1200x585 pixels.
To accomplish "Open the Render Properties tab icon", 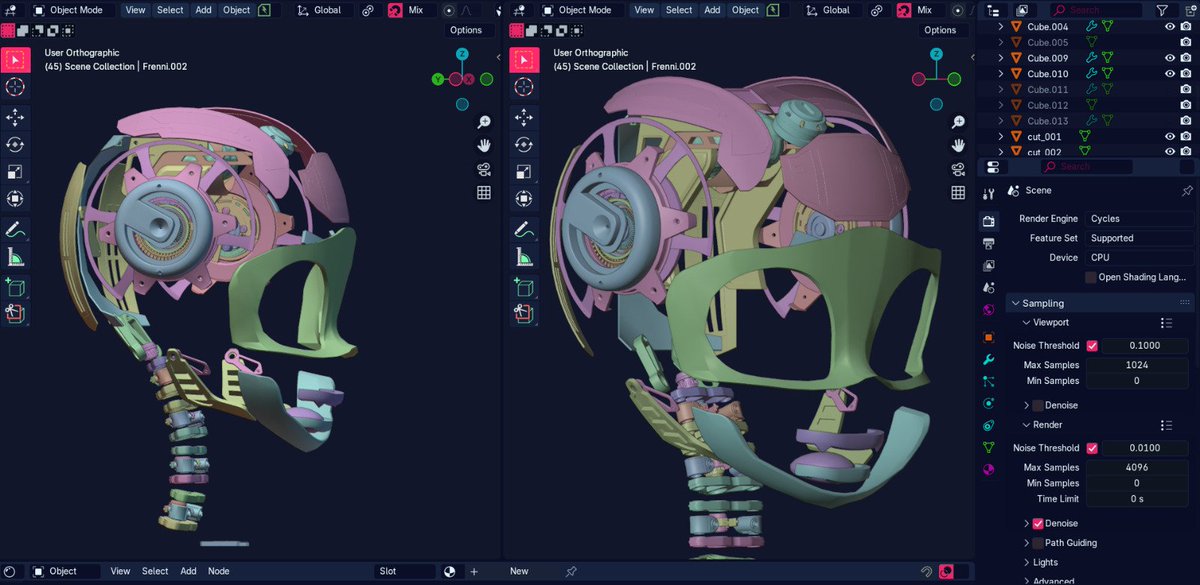I will (x=989, y=221).
